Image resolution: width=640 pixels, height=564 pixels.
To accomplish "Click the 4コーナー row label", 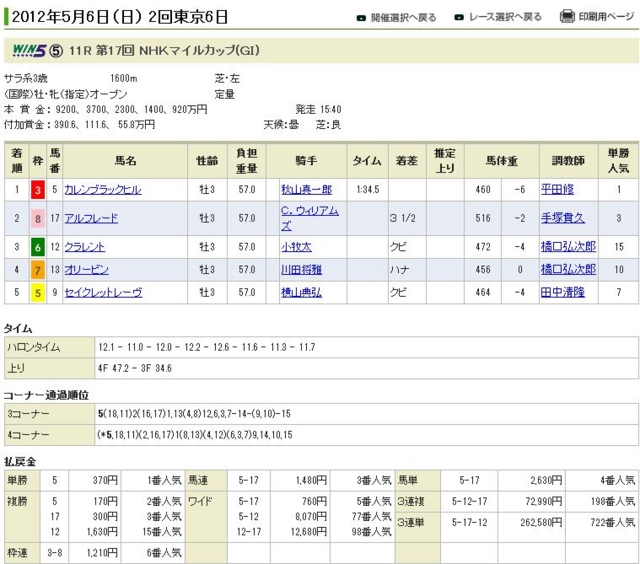I will pos(49,435).
